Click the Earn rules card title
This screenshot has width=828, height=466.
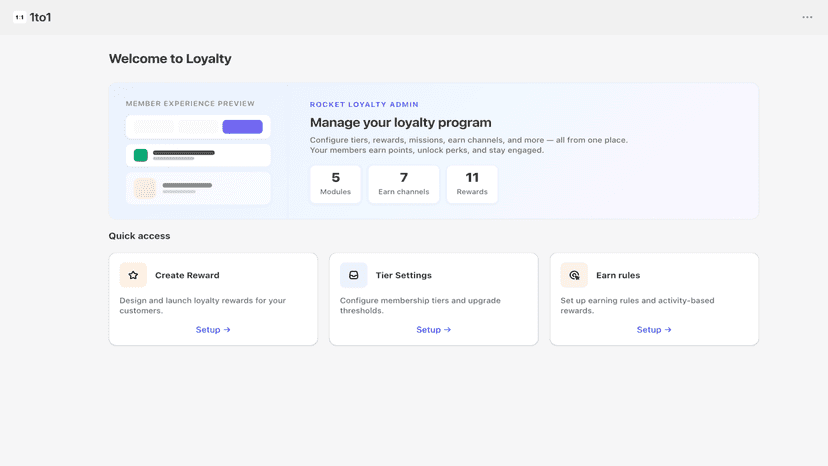pyautogui.click(x=618, y=275)
